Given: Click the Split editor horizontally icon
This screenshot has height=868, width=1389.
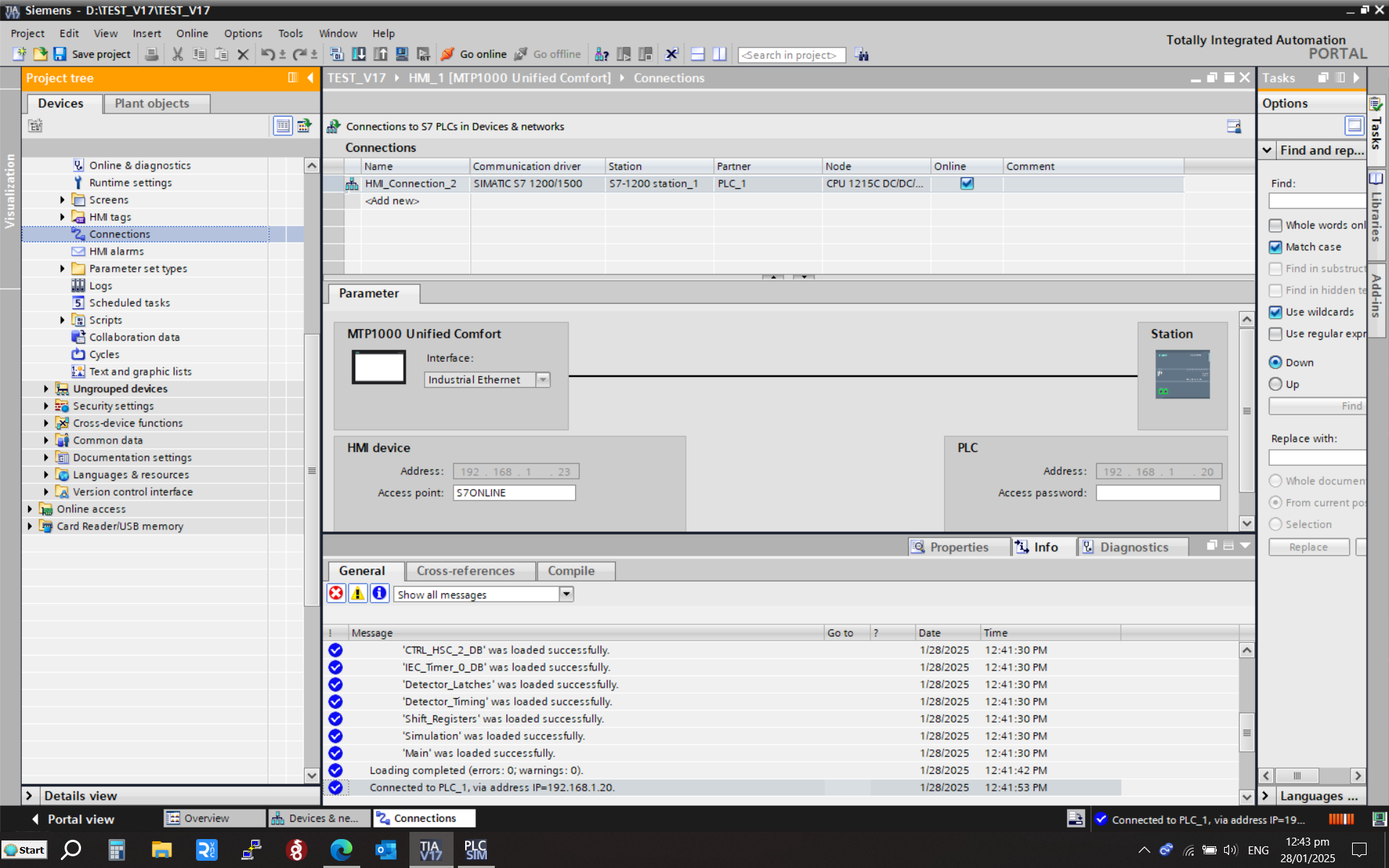Looking at the screenshot, I should [x=697, y=54].
